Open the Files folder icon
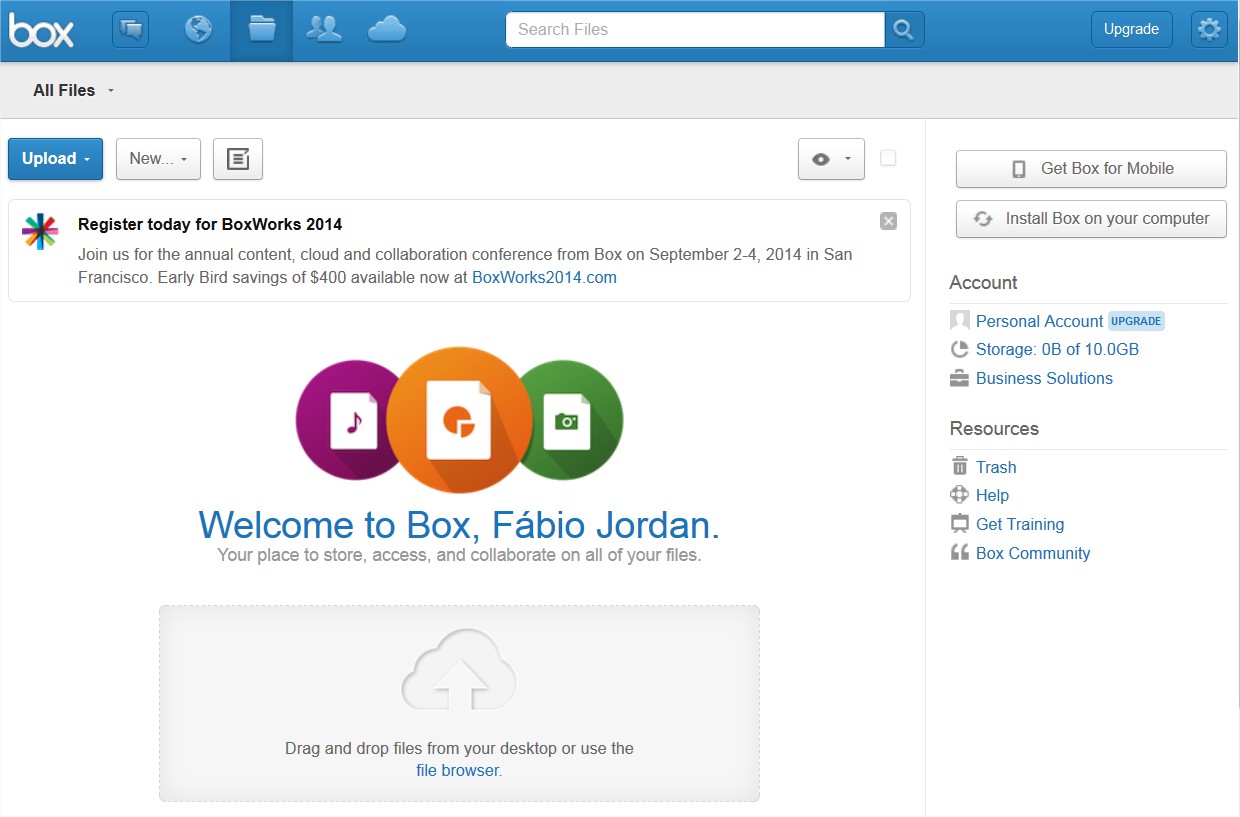The height and width of the screenshot is (817, 1240). pos(262,30)
